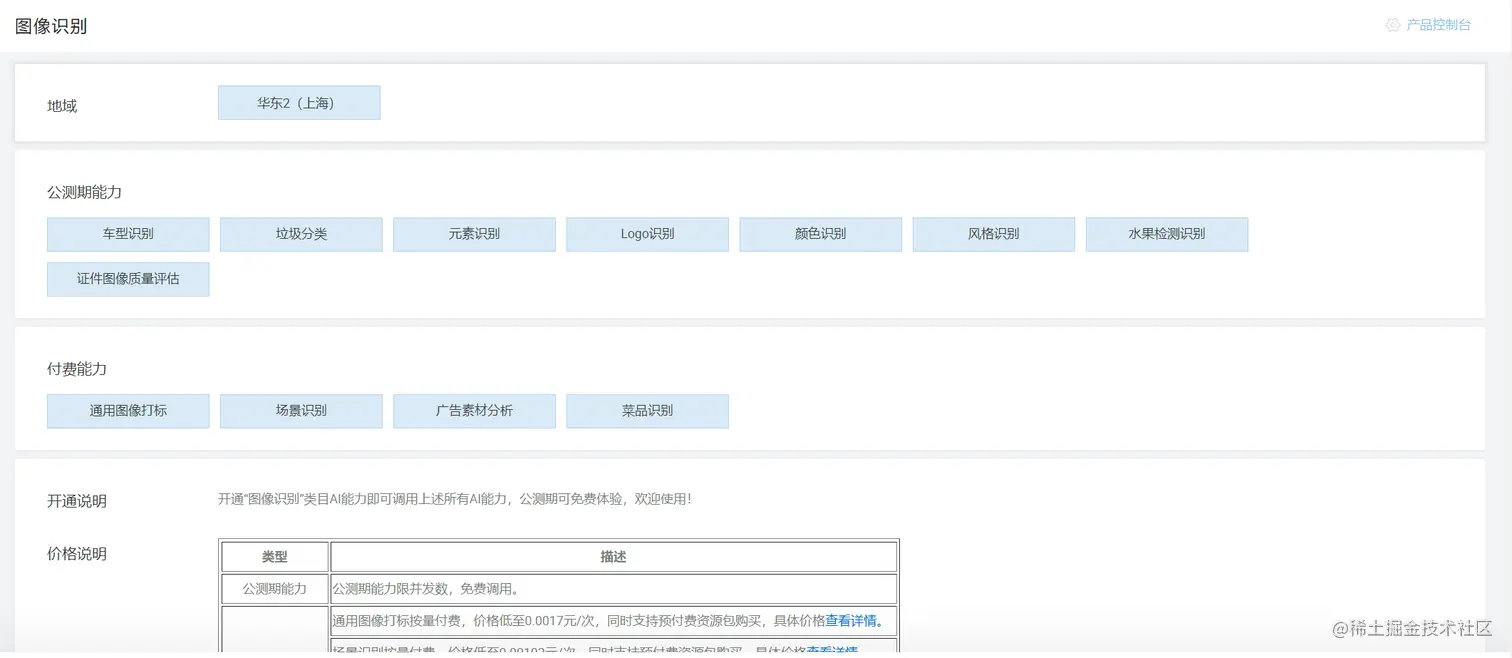
Task: Select the 场景识别 paid capability
Action: [301, 411]
